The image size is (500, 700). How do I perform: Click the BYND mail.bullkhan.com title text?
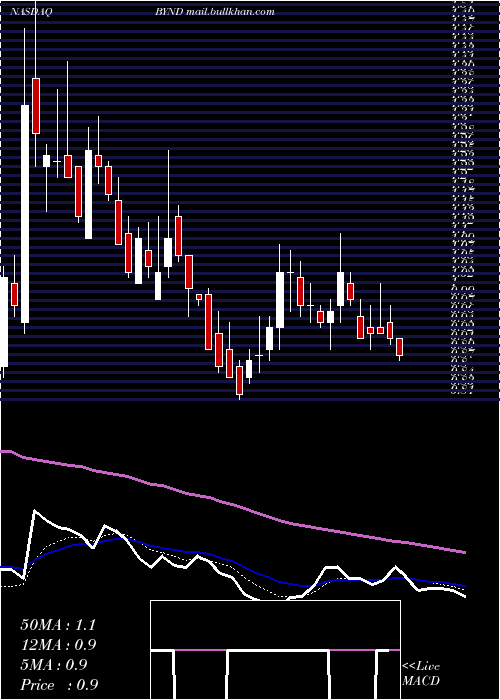(x=215, y=12)
